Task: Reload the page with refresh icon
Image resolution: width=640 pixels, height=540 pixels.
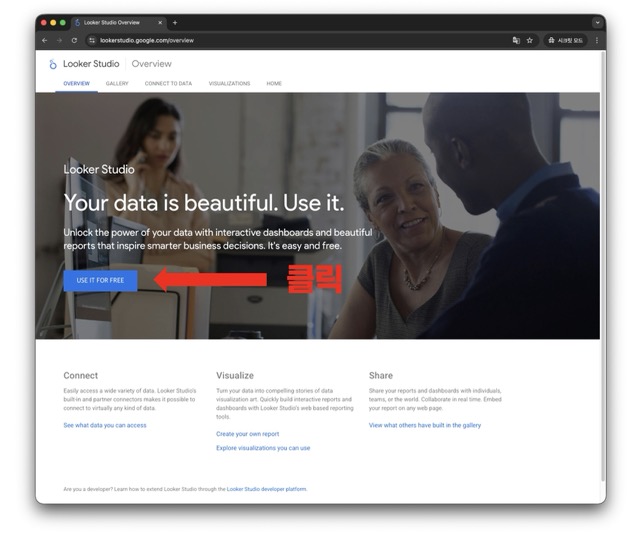Action: [x=74, y=40]
